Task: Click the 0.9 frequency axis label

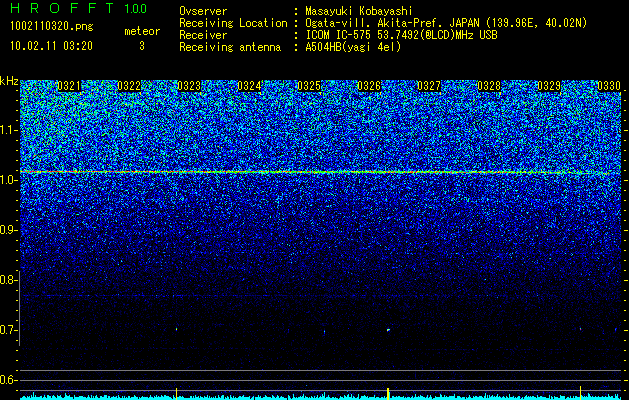Action: coord(8,230)
